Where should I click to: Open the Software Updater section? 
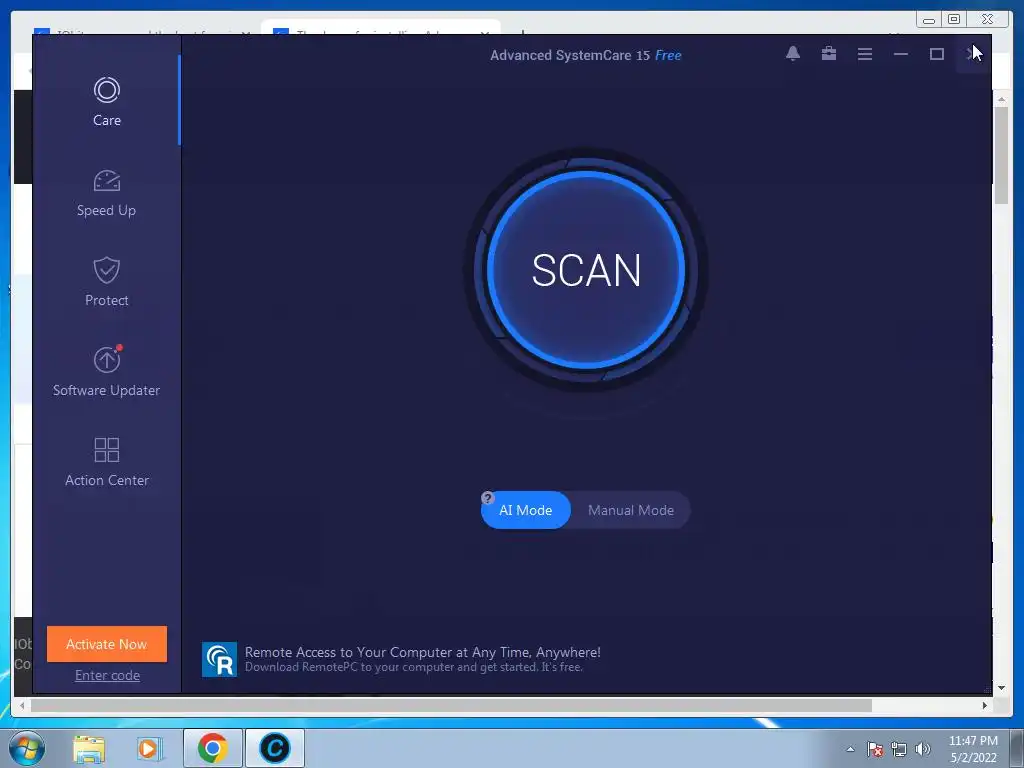pos(106,372)
